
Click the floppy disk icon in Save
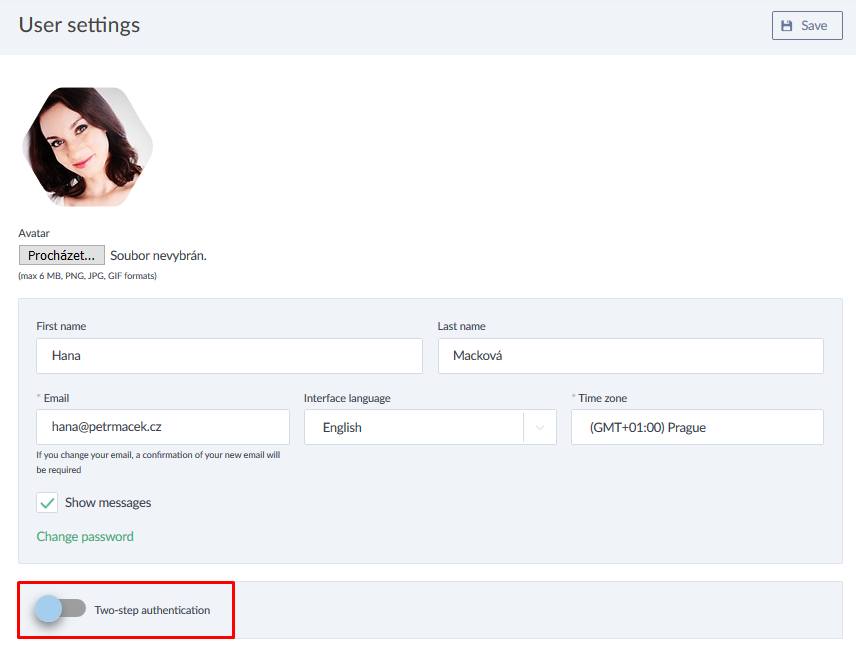pos(787,26)
